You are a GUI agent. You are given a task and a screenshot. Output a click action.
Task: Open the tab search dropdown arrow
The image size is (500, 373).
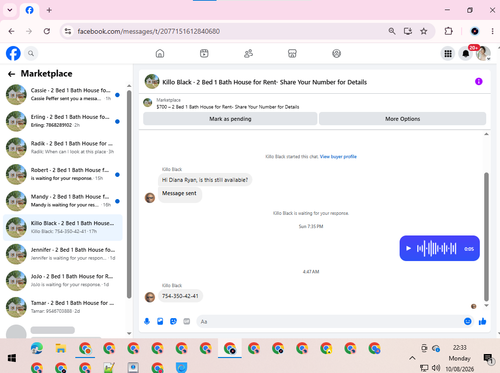pyautogui.click(x=10, y=10)
